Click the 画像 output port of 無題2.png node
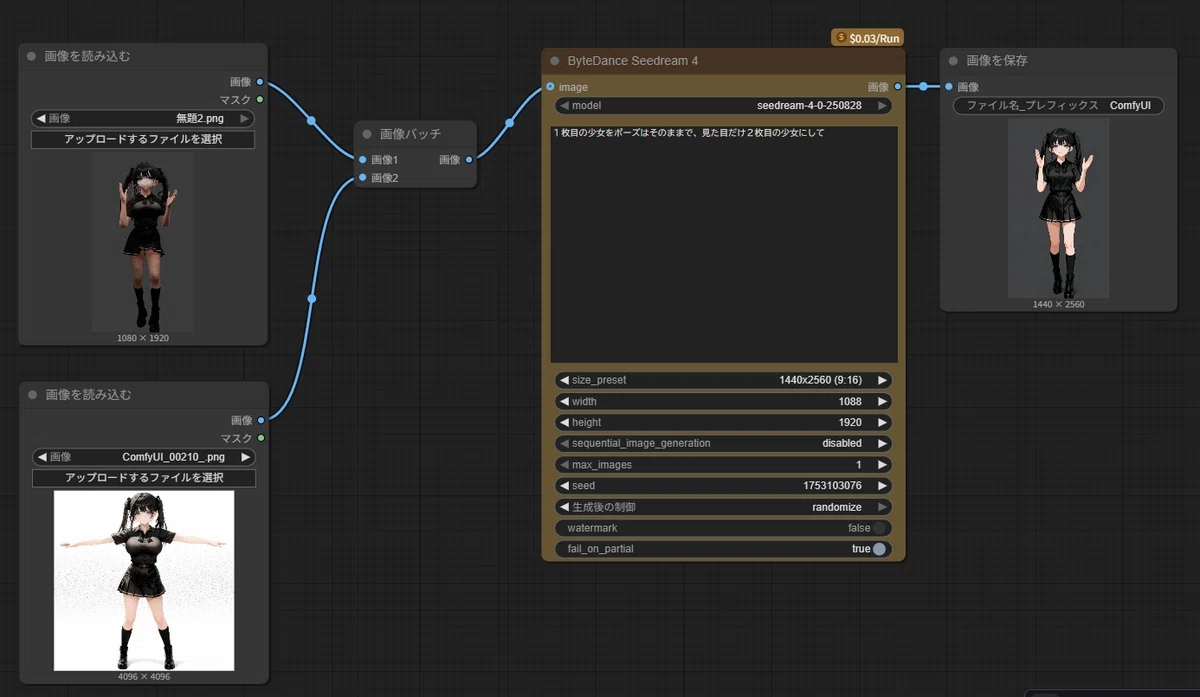 (x=260, y=82)
